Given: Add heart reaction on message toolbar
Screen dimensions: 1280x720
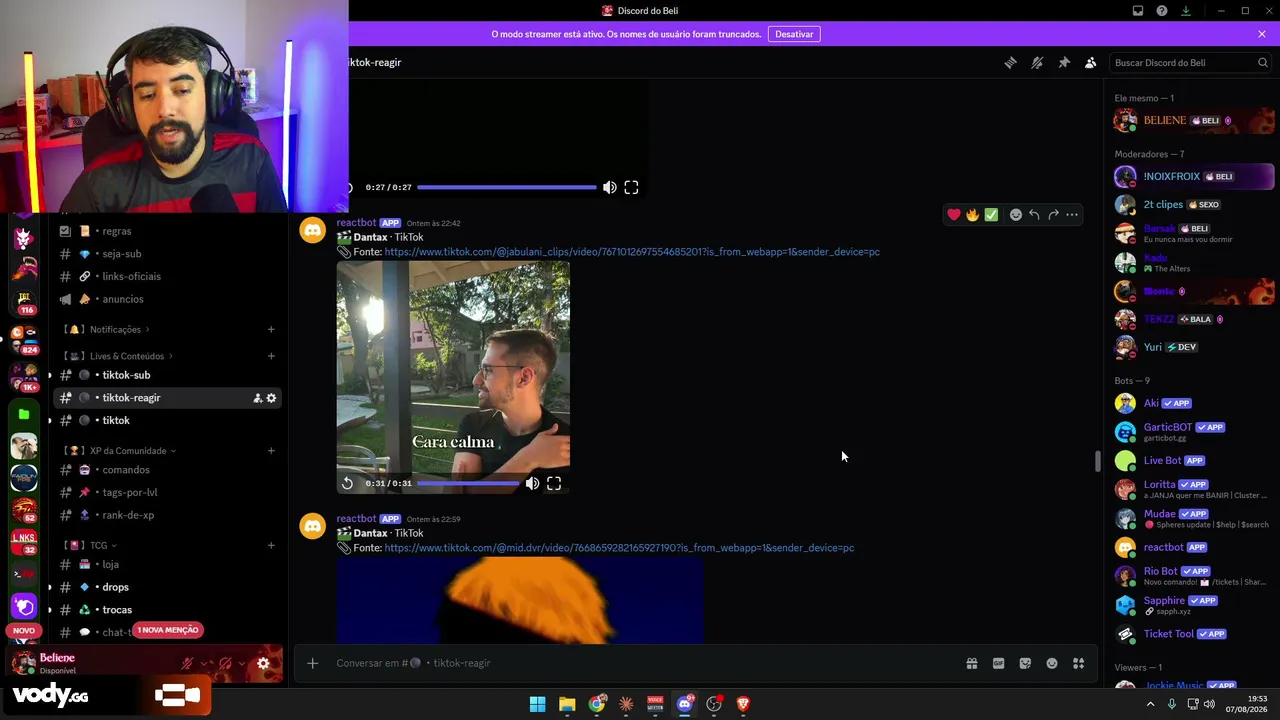Looking at the screenshot, I should tap(954, 215).
